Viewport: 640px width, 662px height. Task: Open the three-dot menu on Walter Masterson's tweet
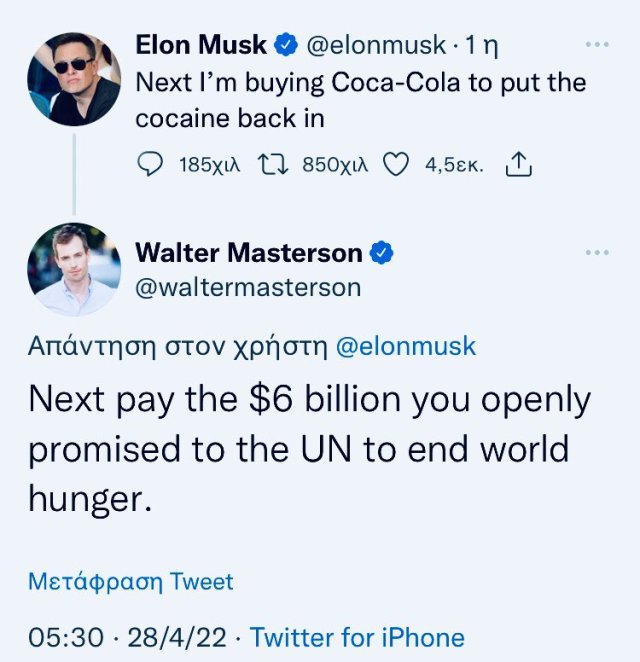pyautogui.click(x=596, y=252)
